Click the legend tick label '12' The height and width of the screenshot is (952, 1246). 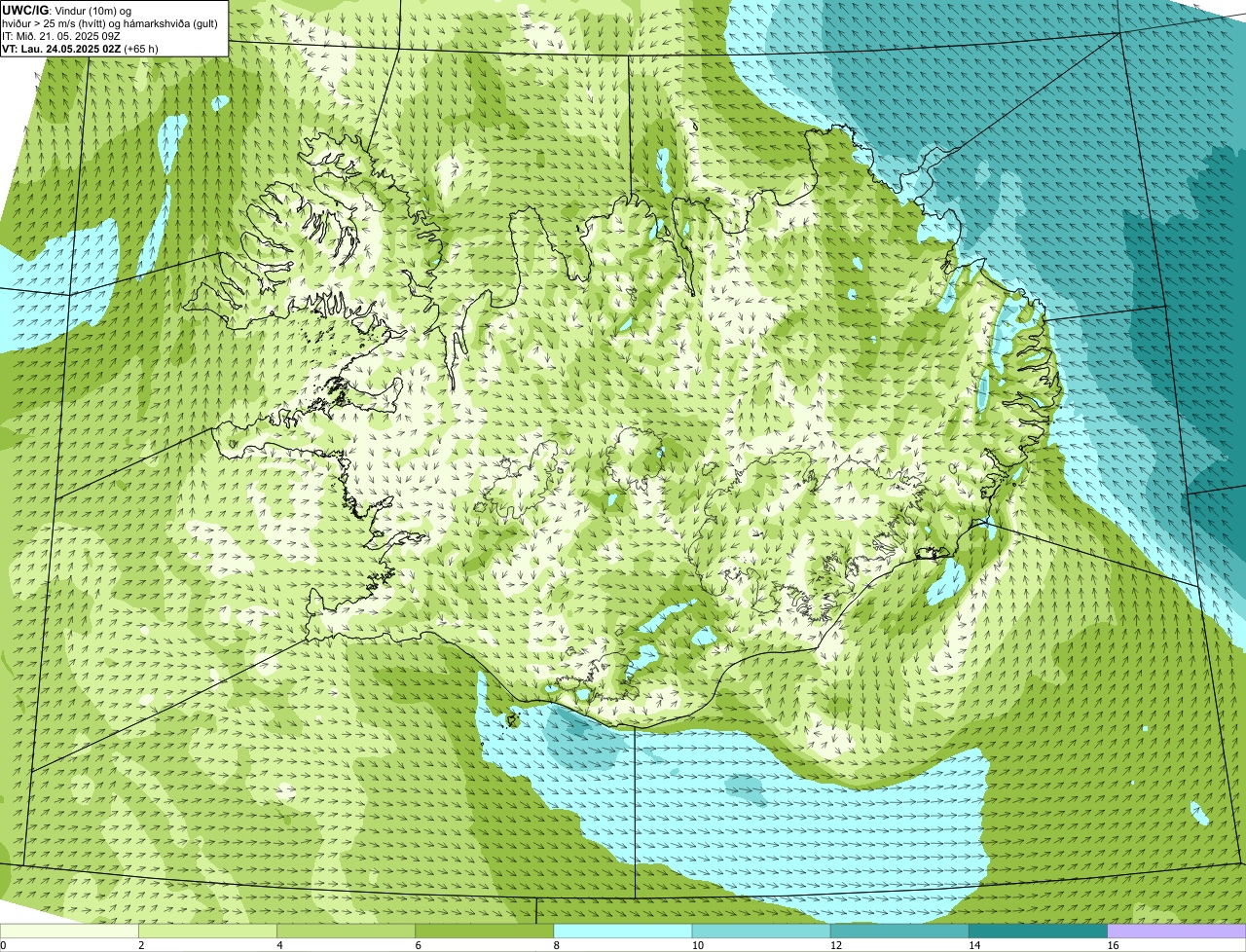(x=835, y=945)
